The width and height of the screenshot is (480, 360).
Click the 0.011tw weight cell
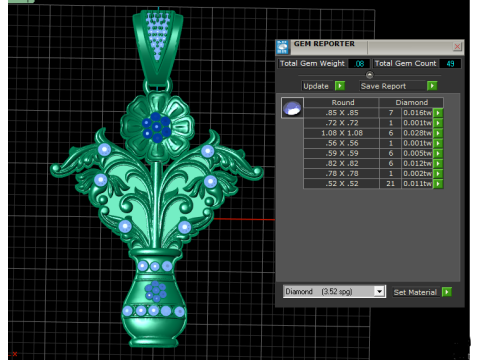coord(417,184)
